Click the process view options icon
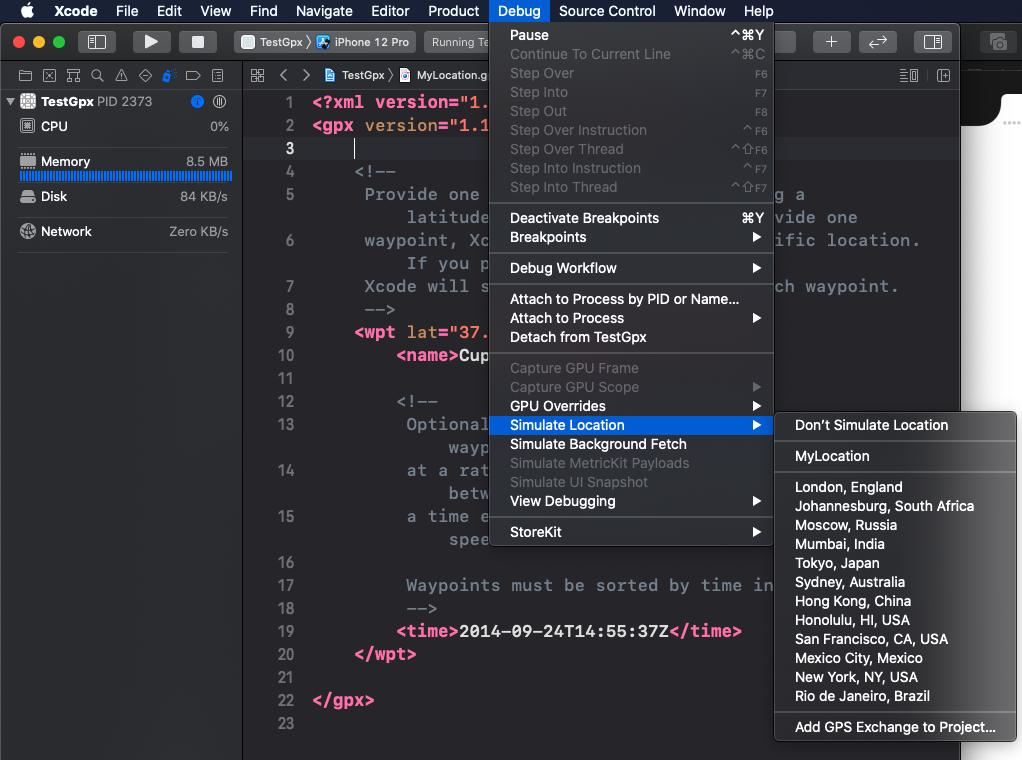Image resolution: width=1022 pixels, height=760 pixels. (220, 102)
